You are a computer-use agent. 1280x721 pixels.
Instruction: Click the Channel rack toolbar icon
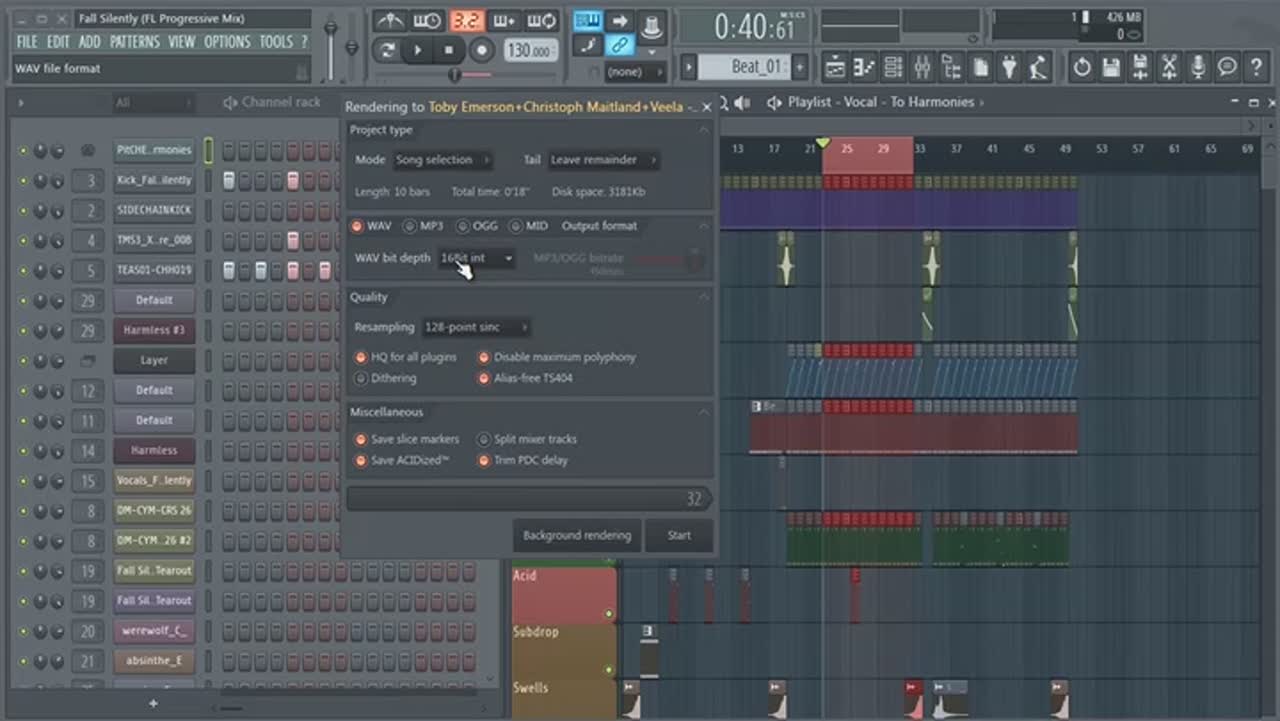tap(893, 67)
